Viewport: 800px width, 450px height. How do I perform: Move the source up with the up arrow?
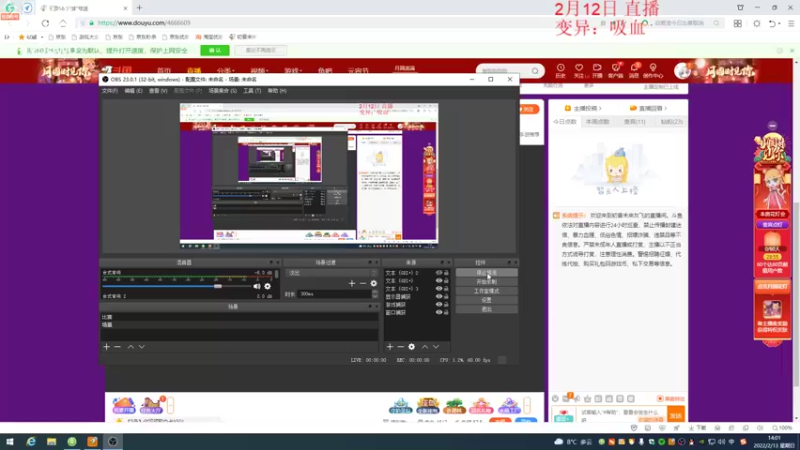(424, 347)
